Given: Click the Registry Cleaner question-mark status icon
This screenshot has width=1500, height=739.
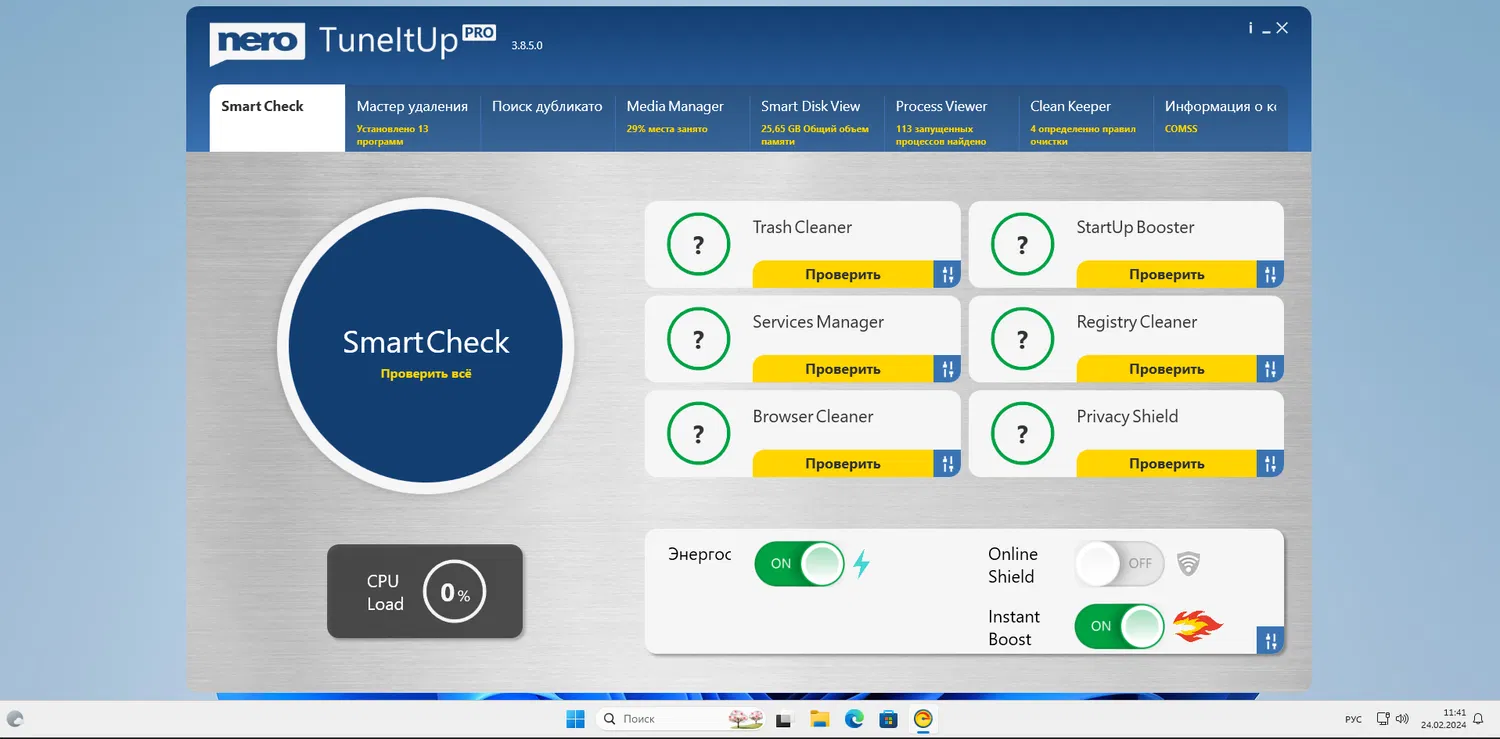Looking at the screenshot, I should point(1022,339).
